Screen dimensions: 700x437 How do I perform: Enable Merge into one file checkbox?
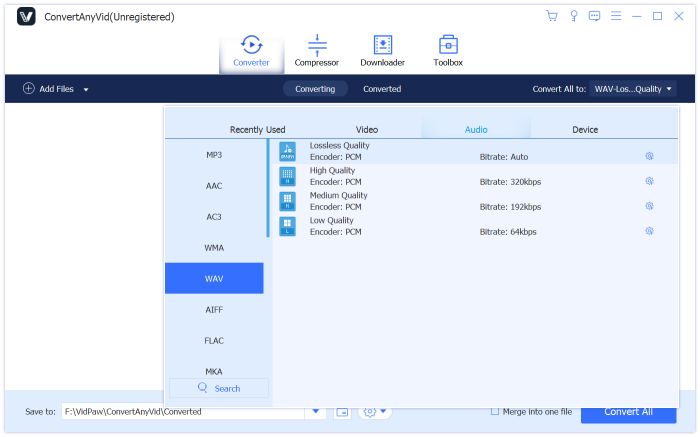[x=494, y=411]
